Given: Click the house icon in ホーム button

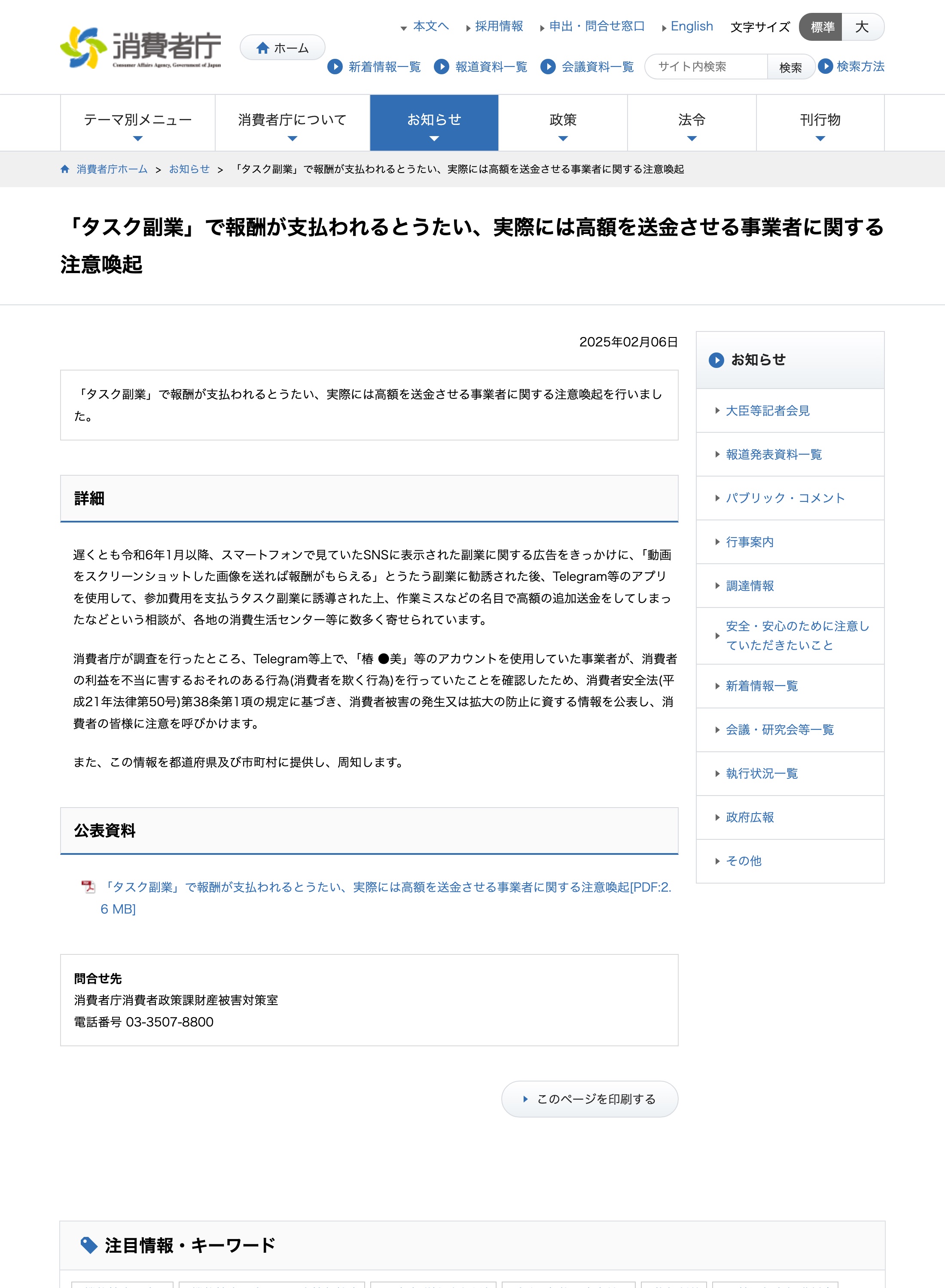Looking at the screenshot, I should coord(262,48).
